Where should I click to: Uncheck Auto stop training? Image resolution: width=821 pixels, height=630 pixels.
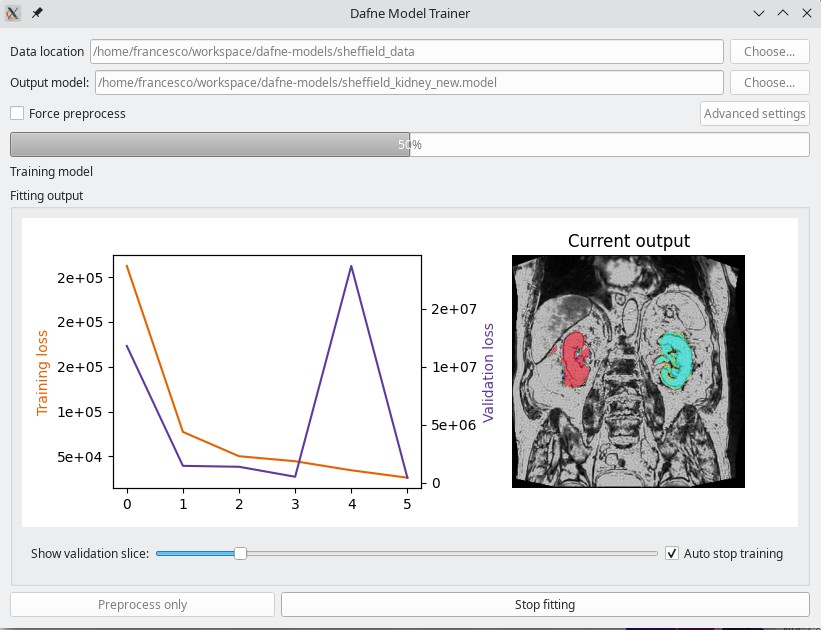click(x=672, y=553)
